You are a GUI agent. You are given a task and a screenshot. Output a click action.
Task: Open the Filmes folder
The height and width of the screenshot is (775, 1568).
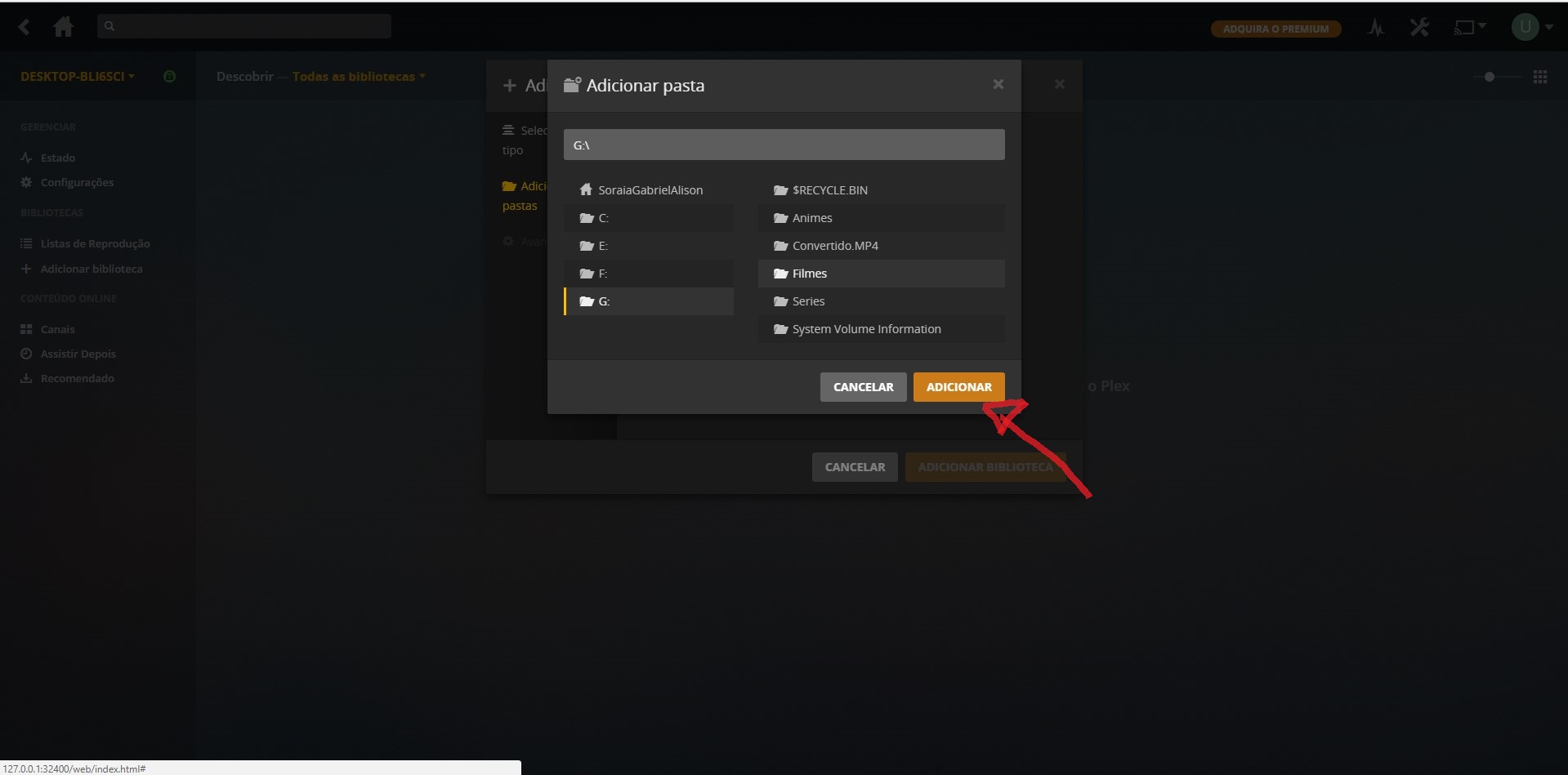click(x=881, y=274)
